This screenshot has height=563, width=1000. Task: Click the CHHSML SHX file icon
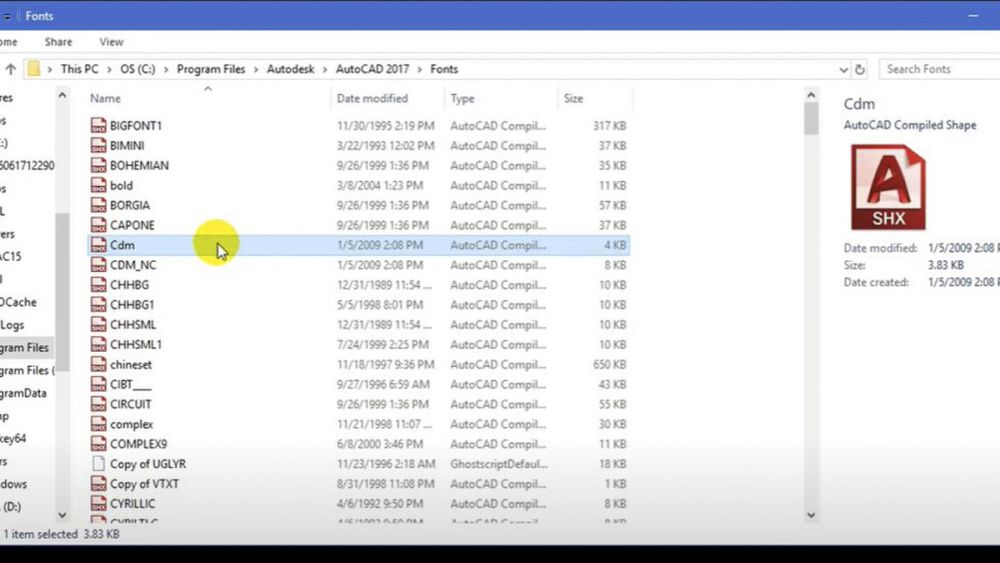98,325
